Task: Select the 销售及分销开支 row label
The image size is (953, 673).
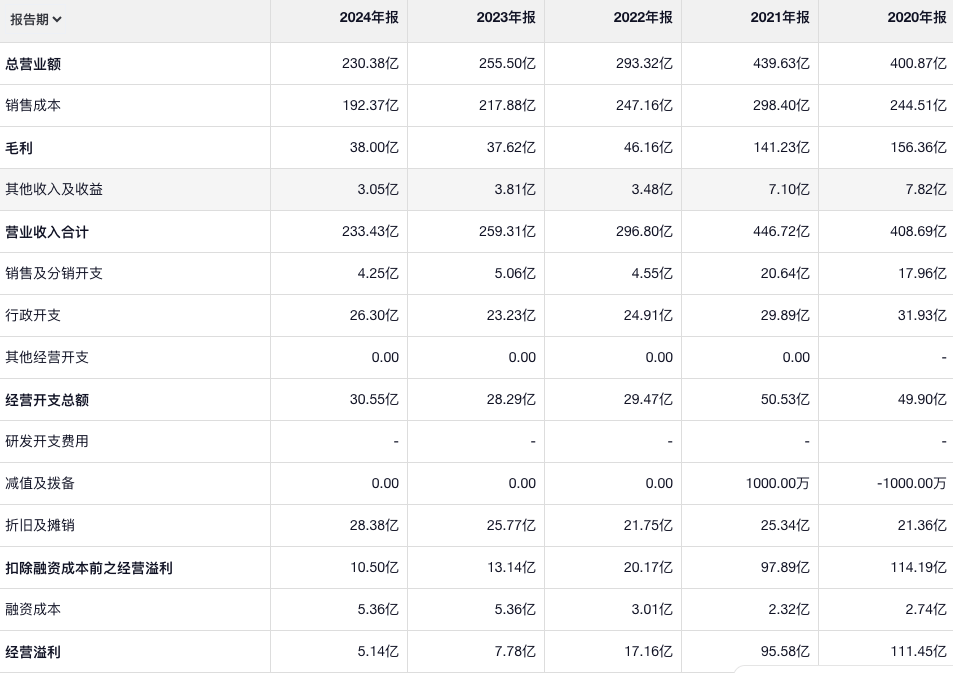Action: pos(54,273)
